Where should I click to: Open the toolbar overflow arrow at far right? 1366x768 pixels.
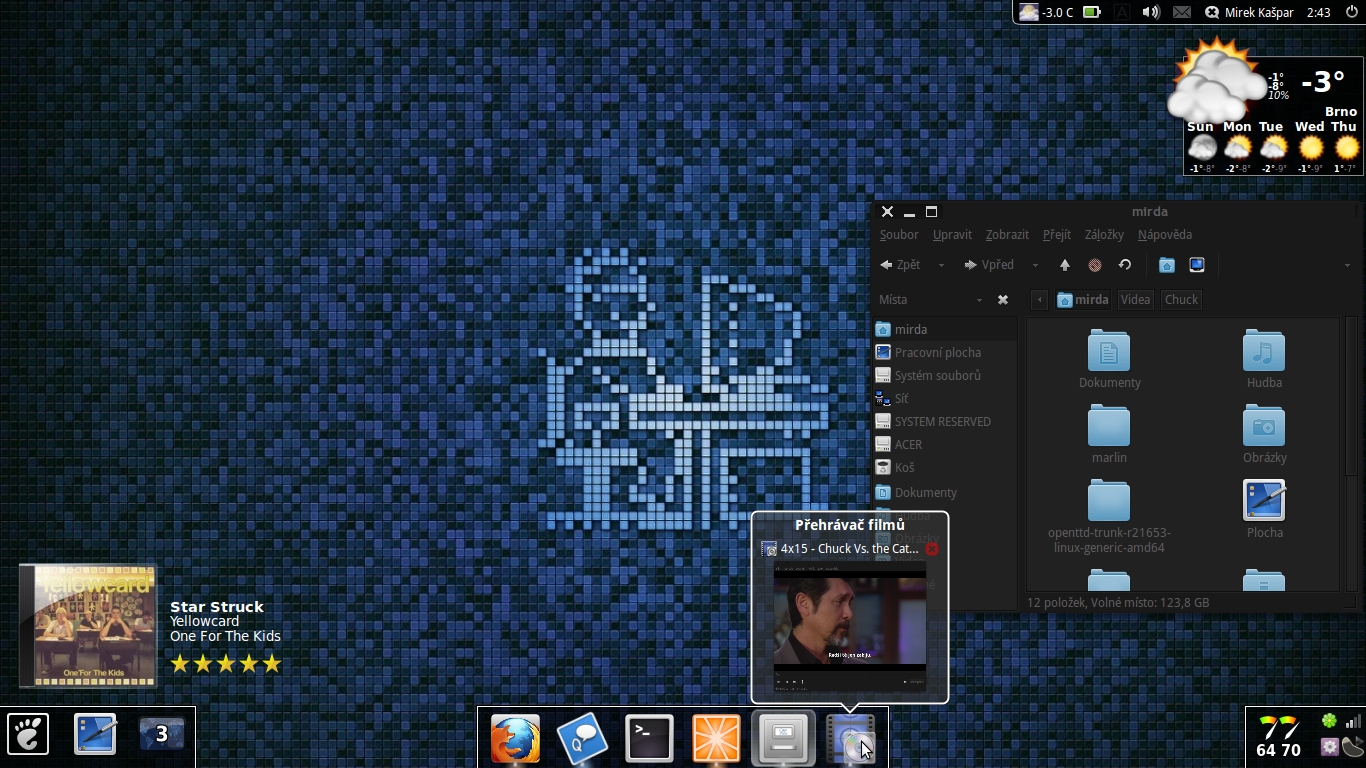point(1347,266)
